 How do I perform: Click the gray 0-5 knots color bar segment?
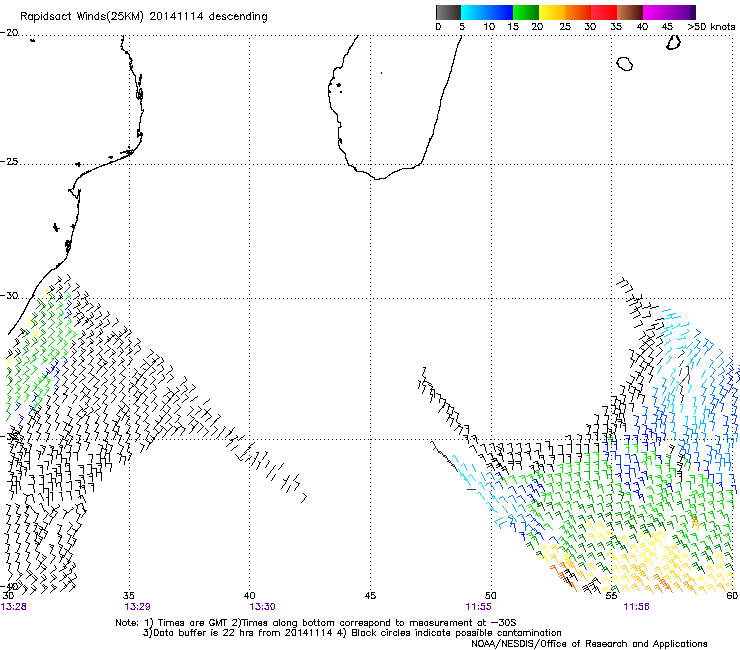[x=448, y=12]
